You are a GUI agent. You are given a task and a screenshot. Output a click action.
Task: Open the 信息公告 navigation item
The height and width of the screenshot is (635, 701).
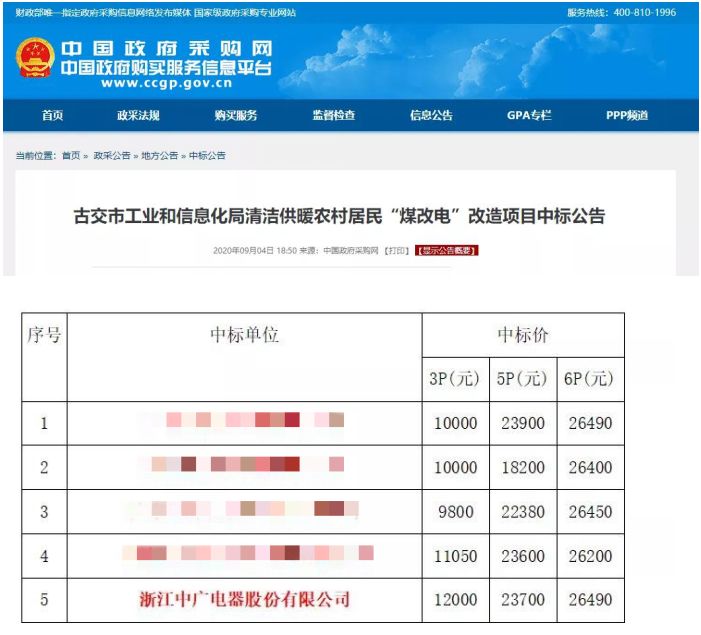click(431, 115)
